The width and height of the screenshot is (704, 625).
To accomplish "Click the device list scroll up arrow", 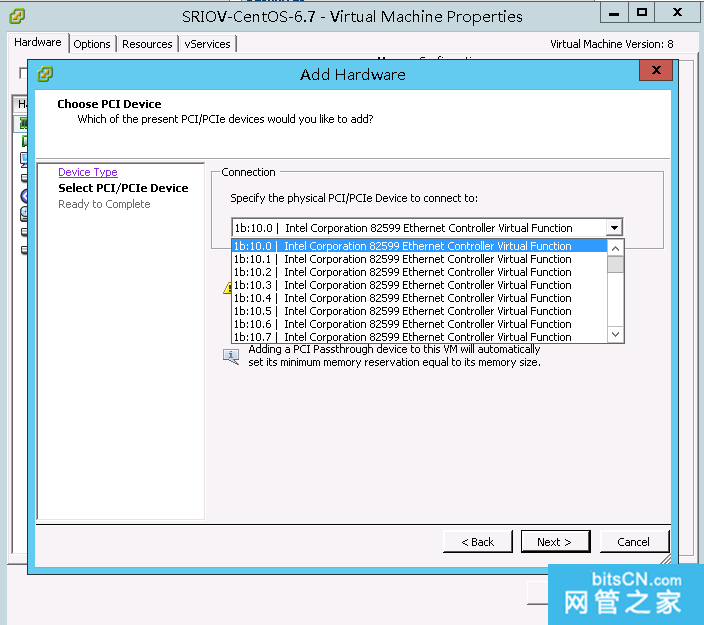I will click(616, 248).
